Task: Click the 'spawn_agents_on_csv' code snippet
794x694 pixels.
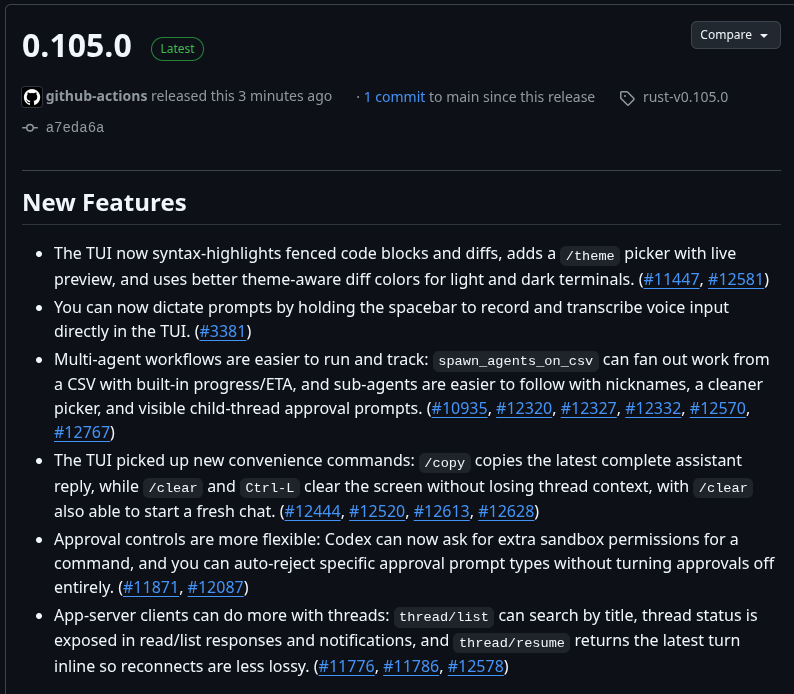Action: click(515, 361)
